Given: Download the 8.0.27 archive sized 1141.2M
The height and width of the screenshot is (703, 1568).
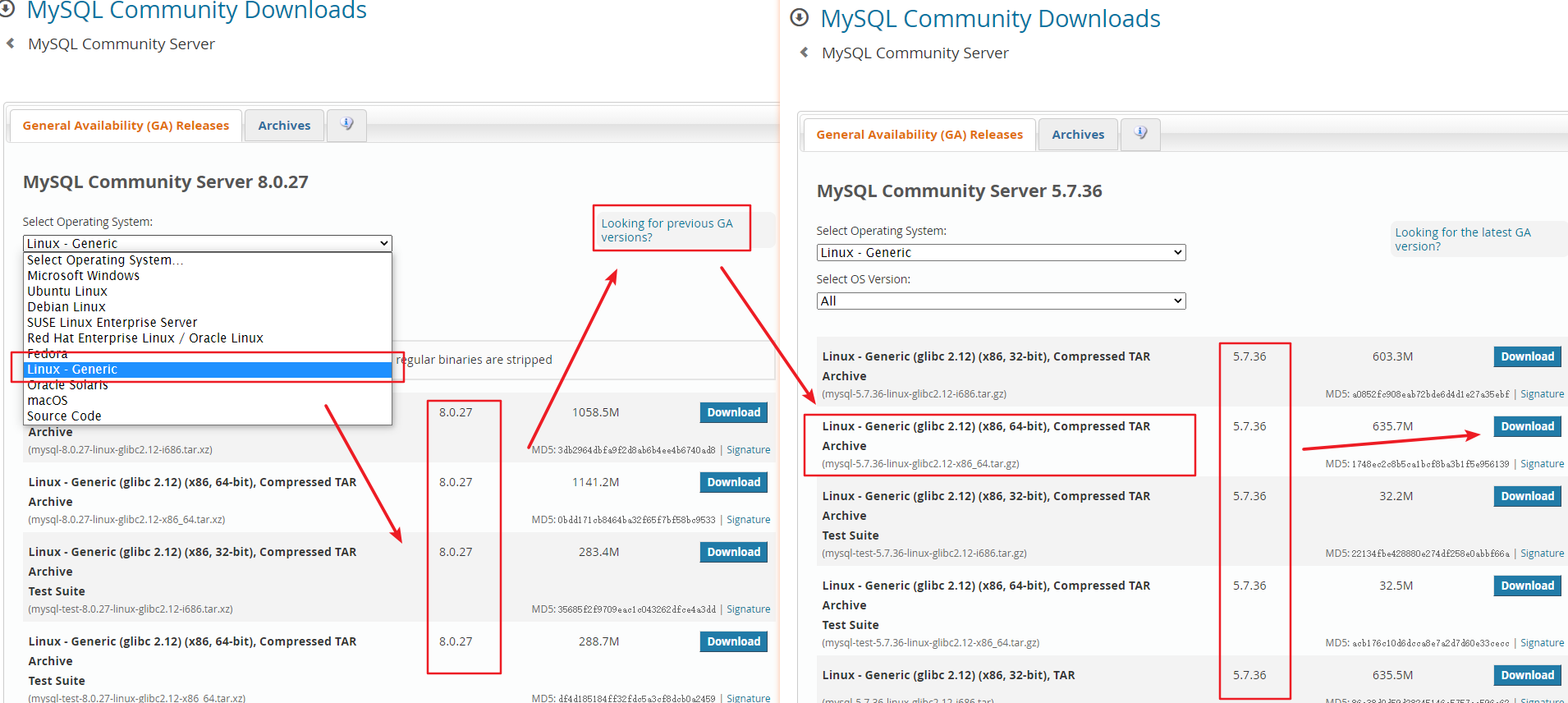Looking at the screenshot, I should tap(733, 482).
